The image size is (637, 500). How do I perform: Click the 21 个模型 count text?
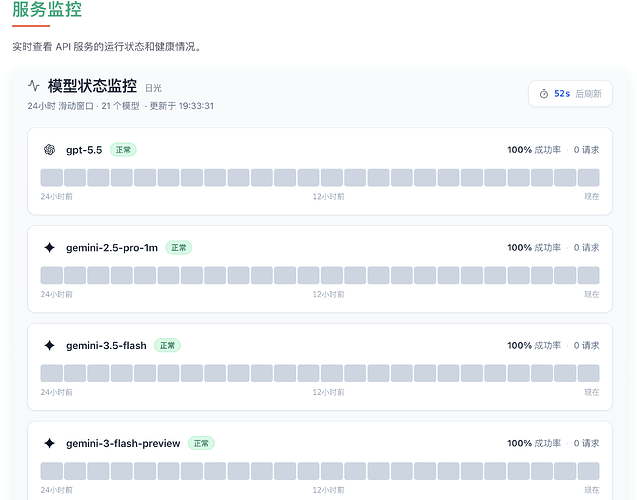click(120, 106)
